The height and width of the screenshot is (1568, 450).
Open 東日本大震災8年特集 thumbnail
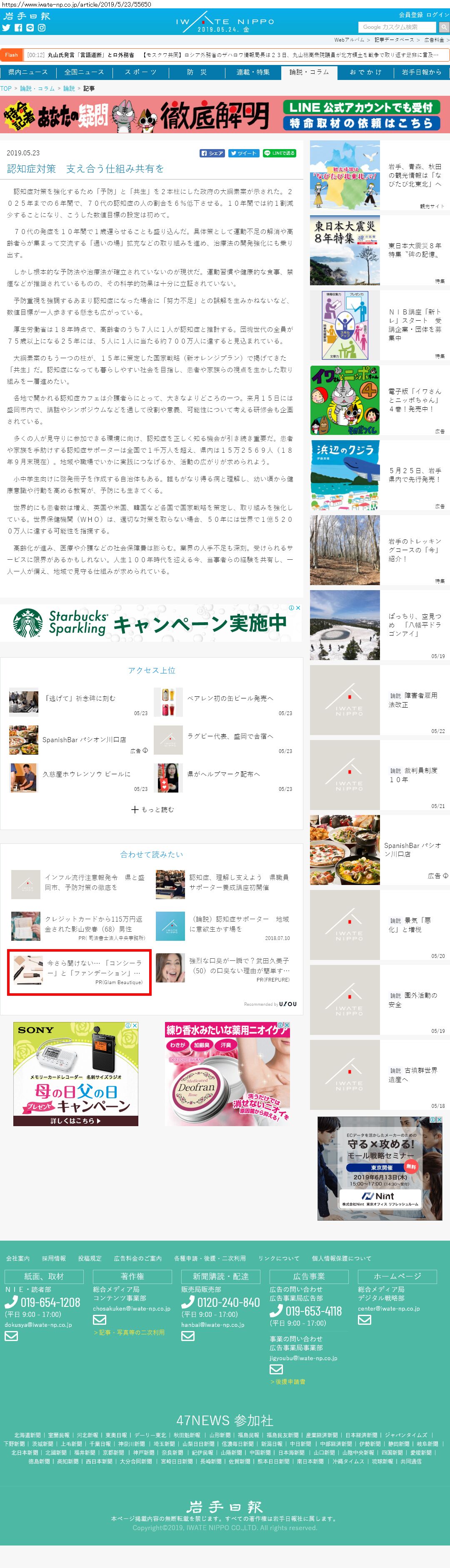(345, 250)
